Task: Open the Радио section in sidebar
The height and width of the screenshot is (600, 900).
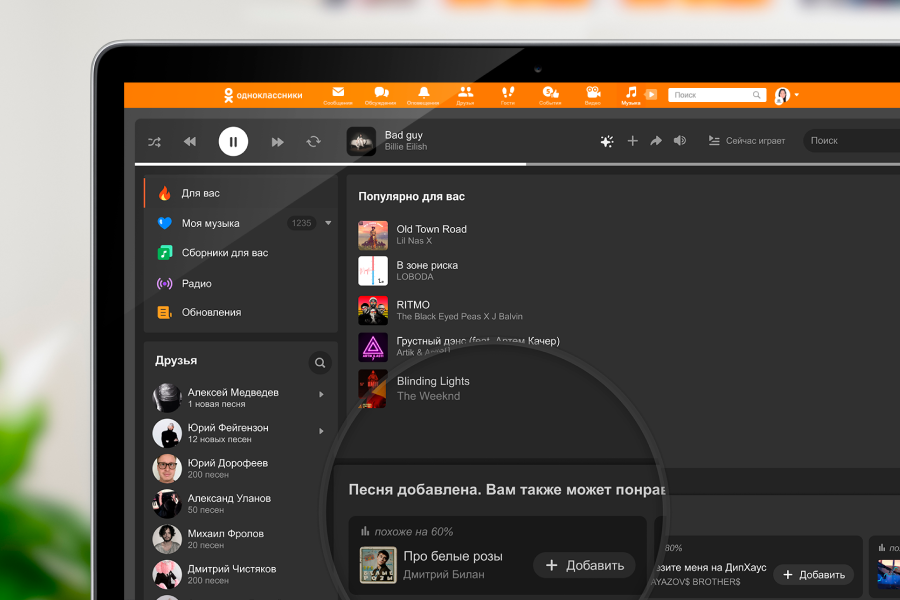Action: [x=196, y=283]
